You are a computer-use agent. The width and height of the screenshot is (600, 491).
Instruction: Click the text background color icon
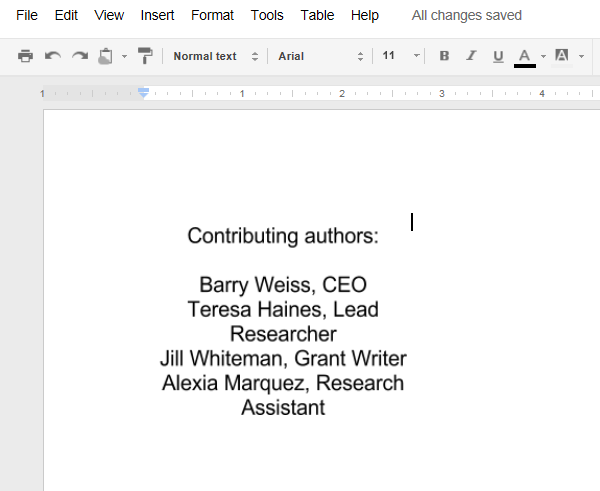click(562, 57)
